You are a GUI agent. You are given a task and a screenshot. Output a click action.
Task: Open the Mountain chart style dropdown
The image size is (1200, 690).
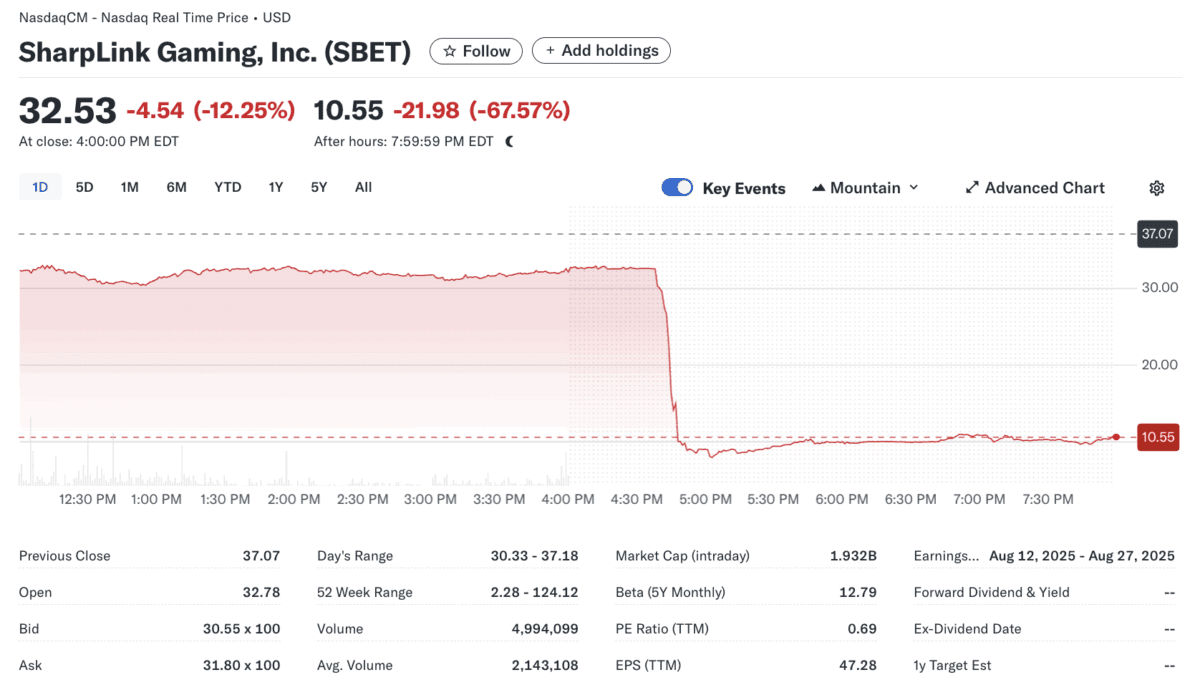[866, 188]
